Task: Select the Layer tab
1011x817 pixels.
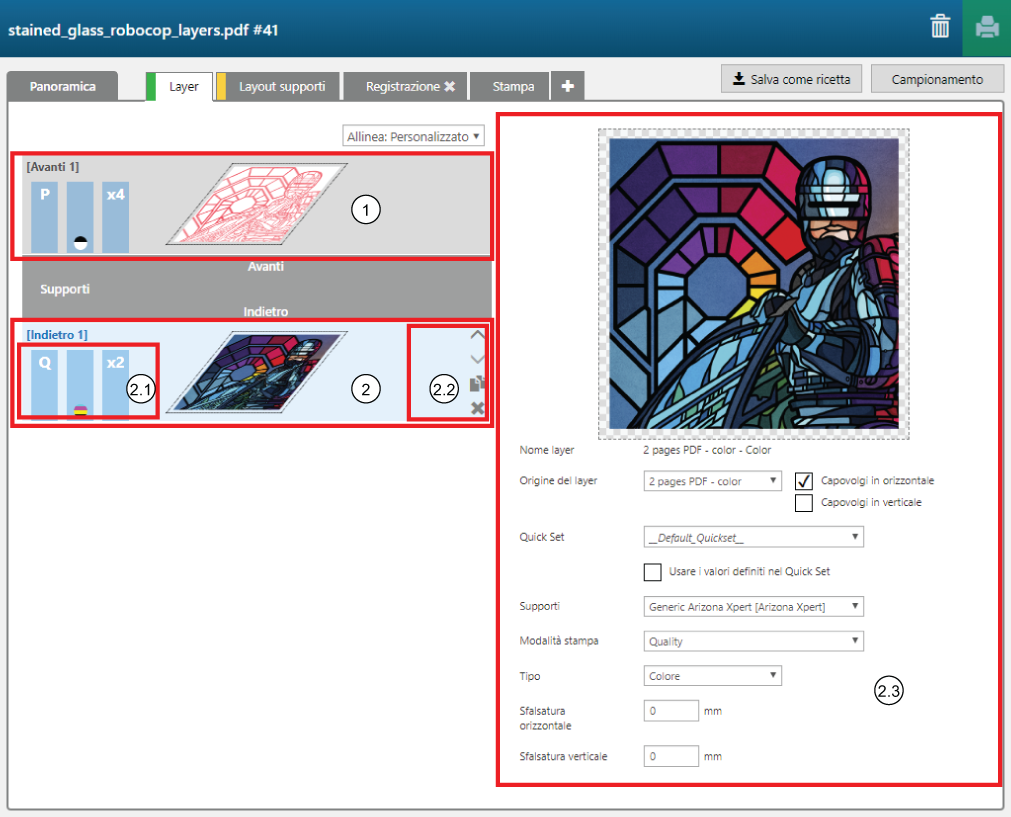Action: (183, 86)
